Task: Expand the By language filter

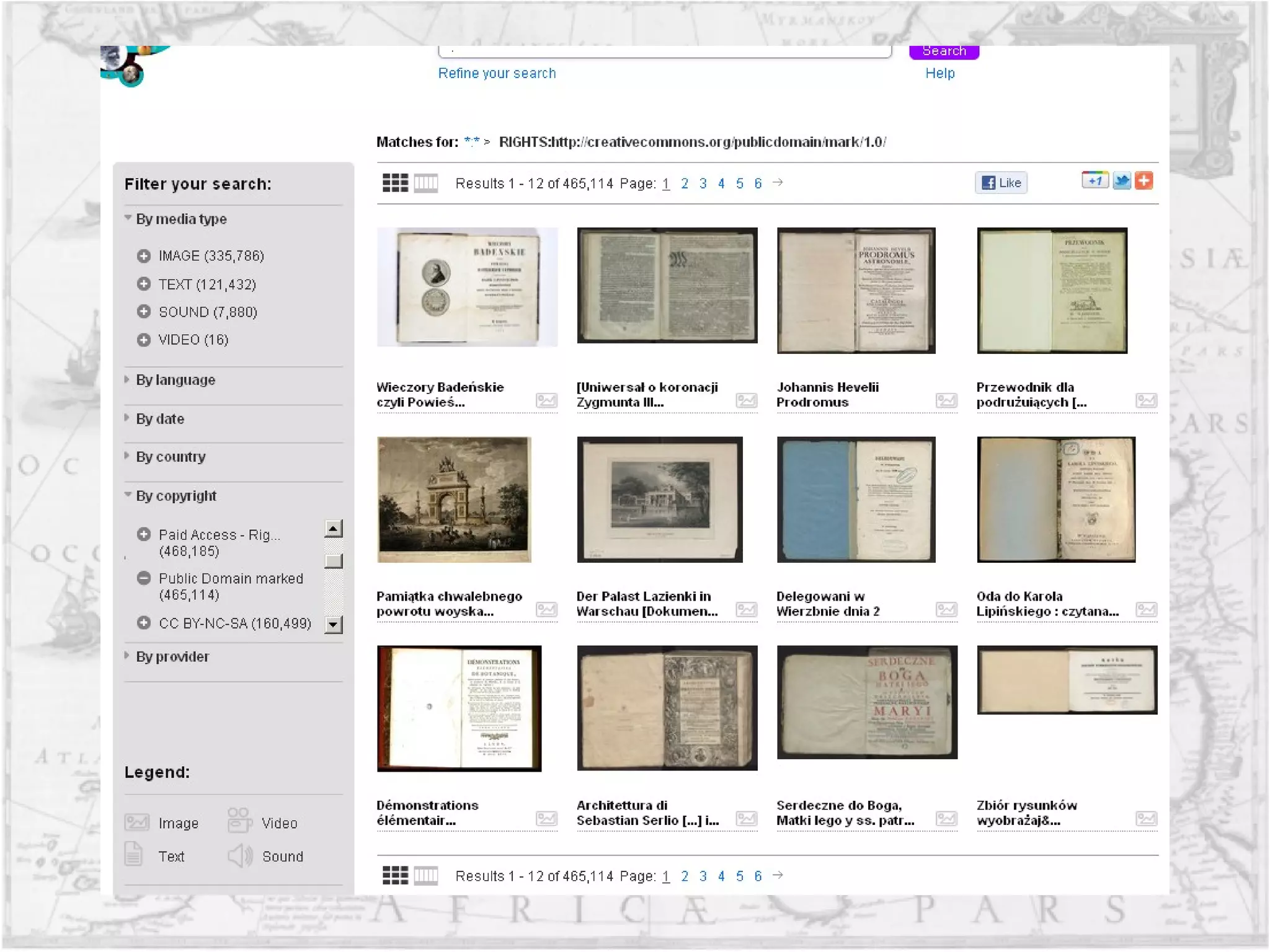Action: tap(175, 380)
